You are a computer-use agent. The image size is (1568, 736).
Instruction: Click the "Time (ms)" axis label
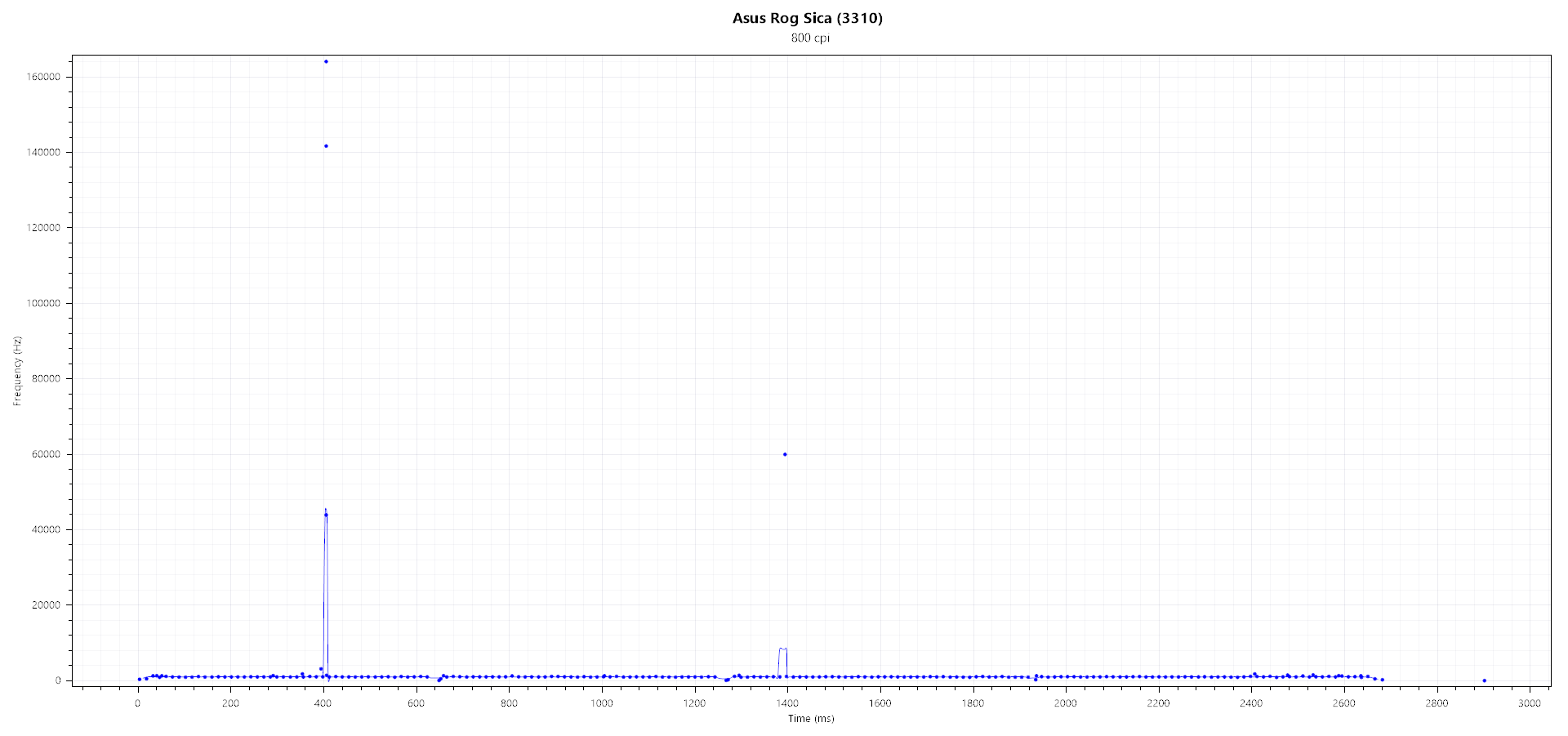[811, 719]
